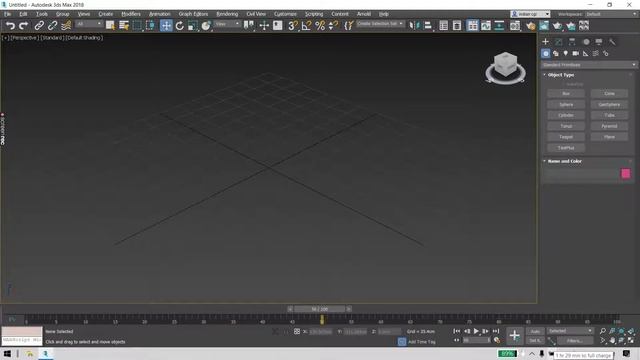Toggle Spinner Snap
The width and height of the screenshot is (640, 360).
(333, 26)
